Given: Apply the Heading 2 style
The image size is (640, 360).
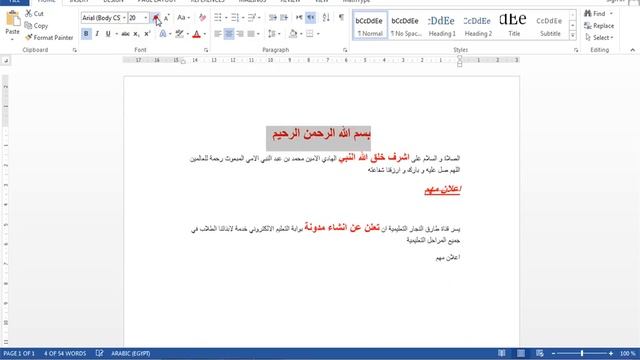Looking at the screenshot, I should (x=478, y=25).
